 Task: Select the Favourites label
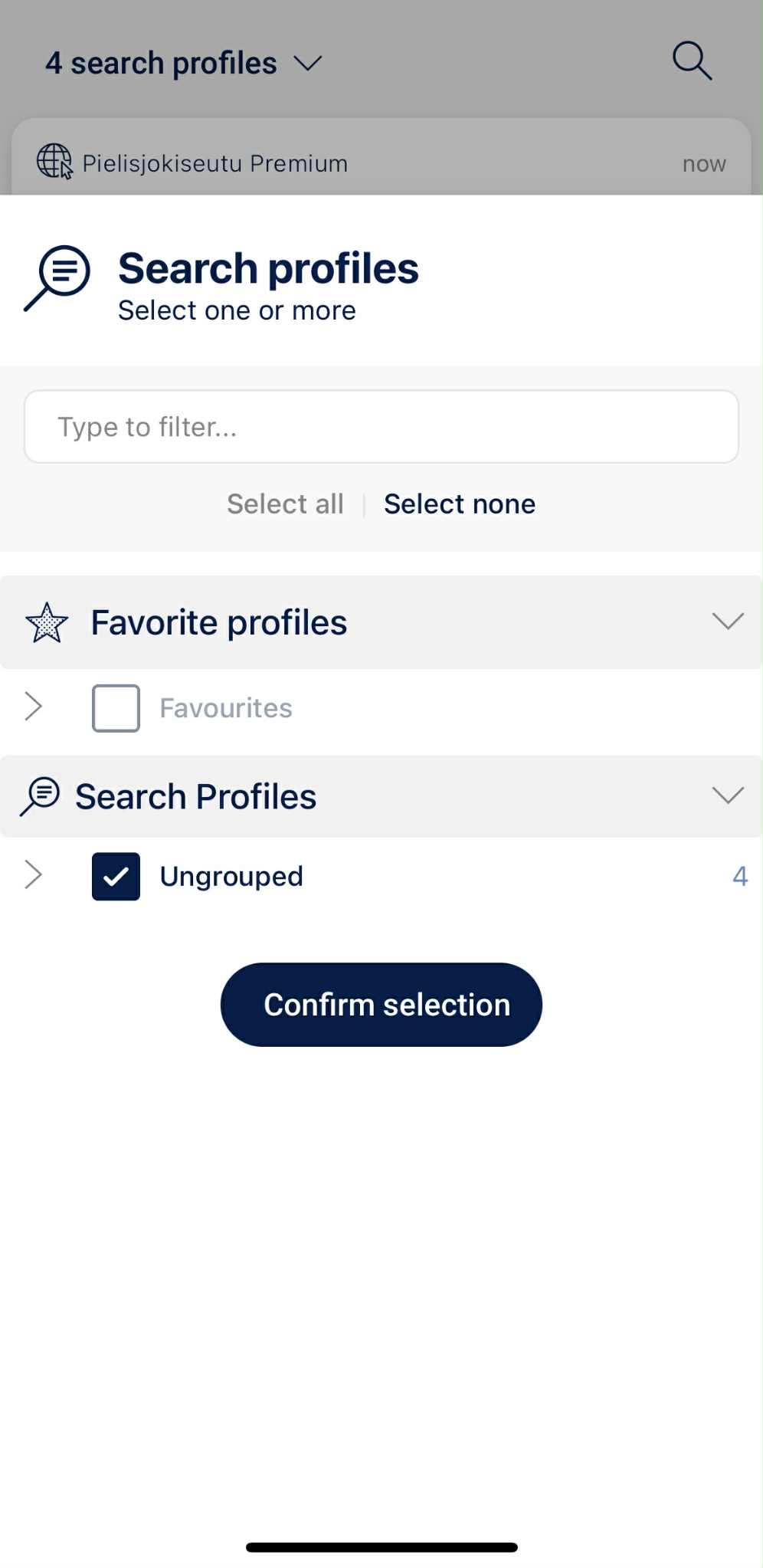226,708
